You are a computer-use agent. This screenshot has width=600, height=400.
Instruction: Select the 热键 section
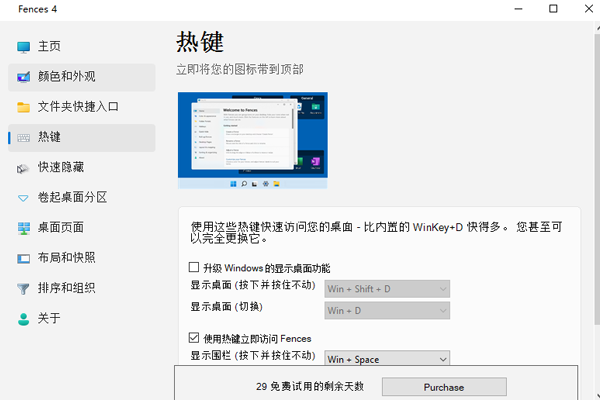[x=82, y=137]
